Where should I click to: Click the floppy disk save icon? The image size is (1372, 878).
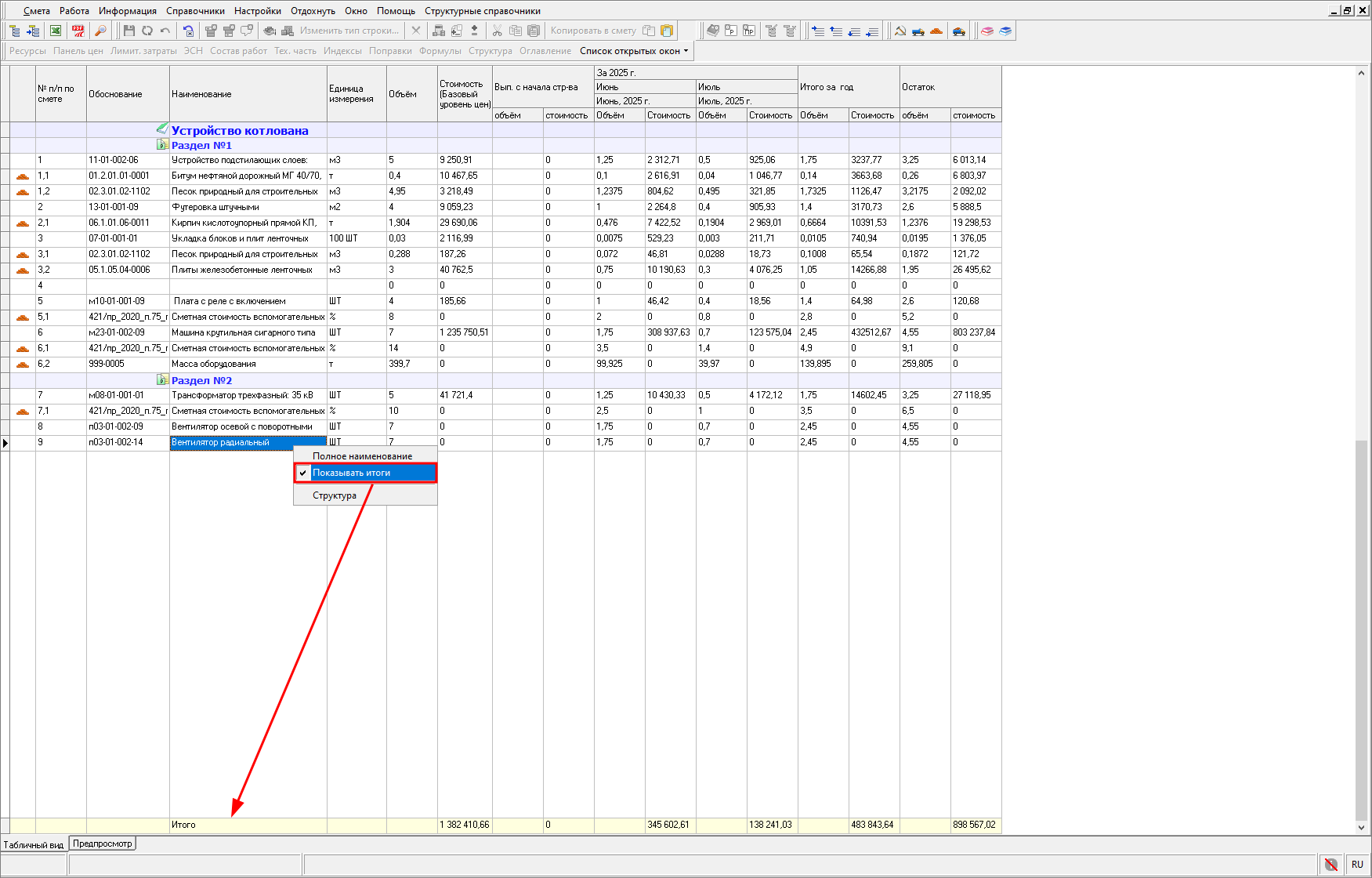tap(129, 31)
